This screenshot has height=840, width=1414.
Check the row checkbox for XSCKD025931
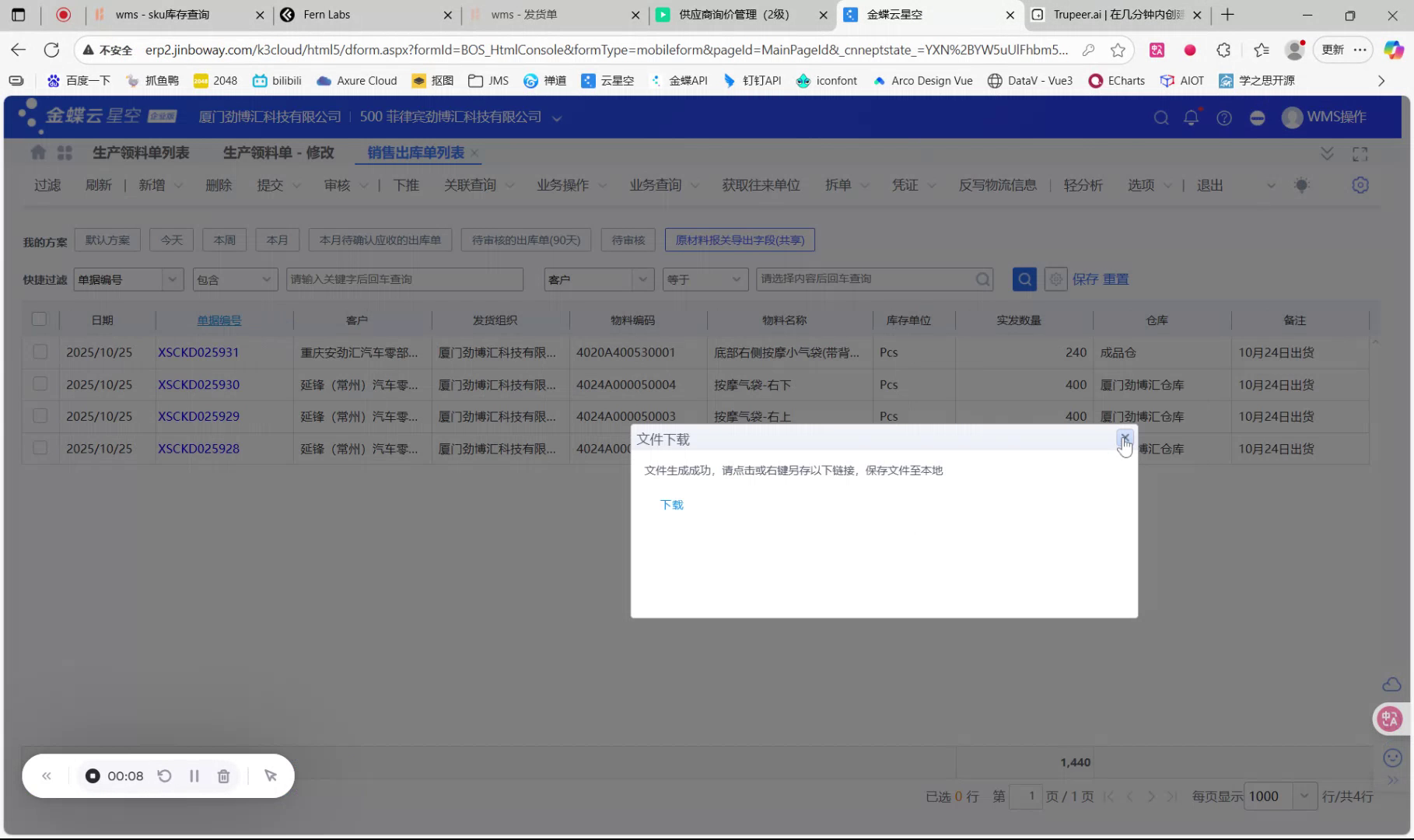click(40, 352)
